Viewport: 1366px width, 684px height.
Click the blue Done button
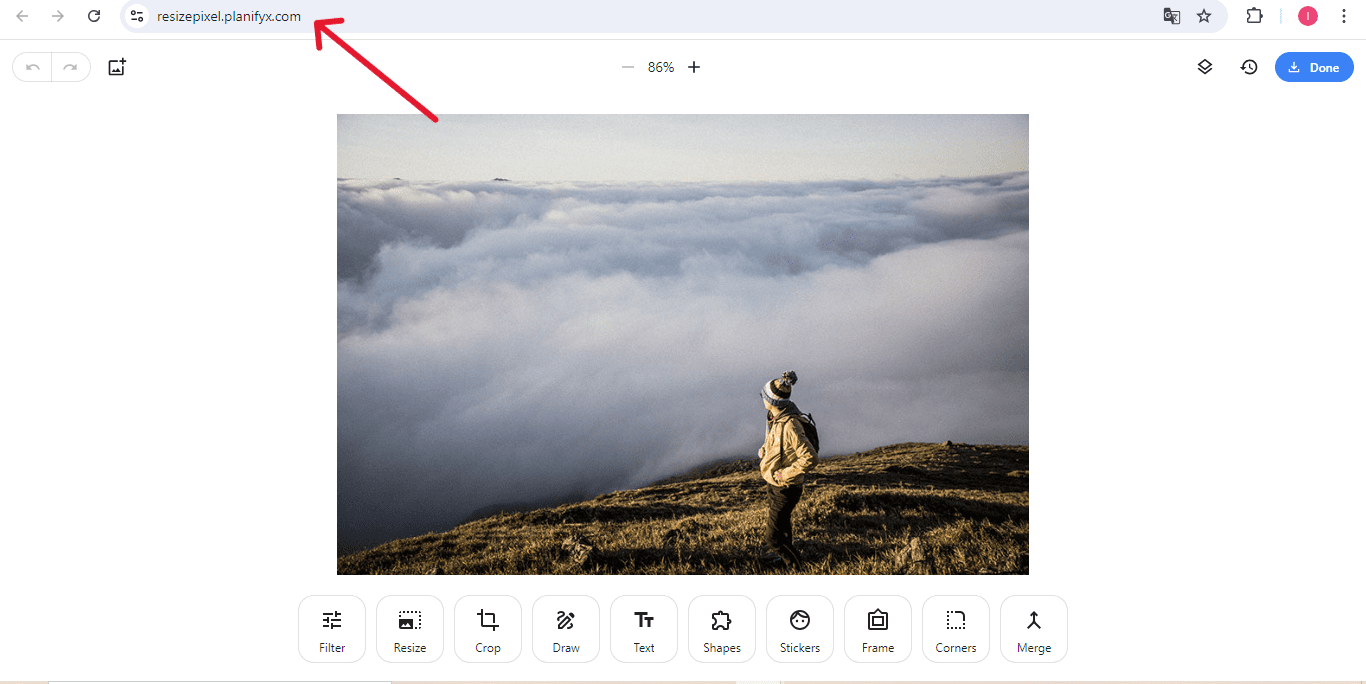tap(1314, 67)
